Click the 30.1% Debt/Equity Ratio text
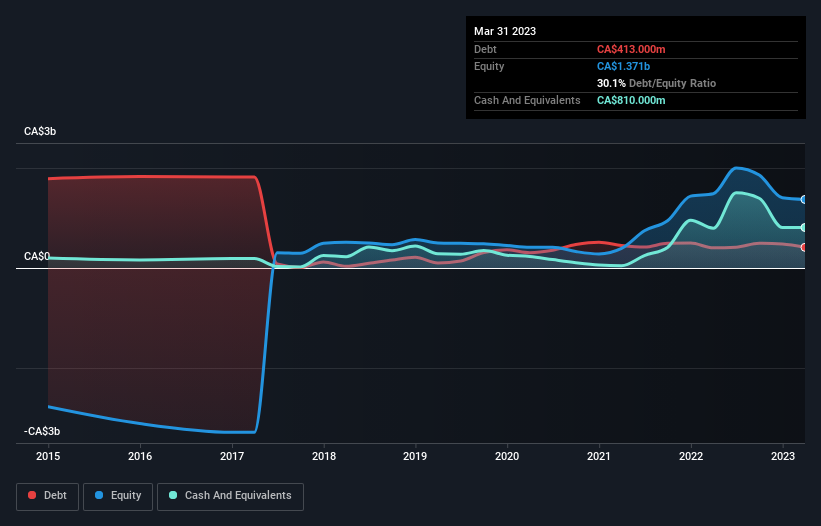 [656, 83]
